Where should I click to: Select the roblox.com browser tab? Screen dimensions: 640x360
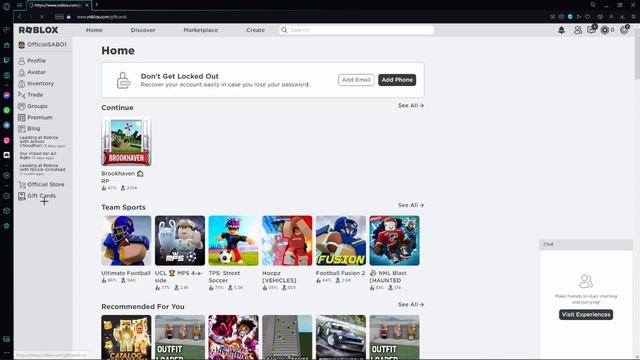point(59,5)
